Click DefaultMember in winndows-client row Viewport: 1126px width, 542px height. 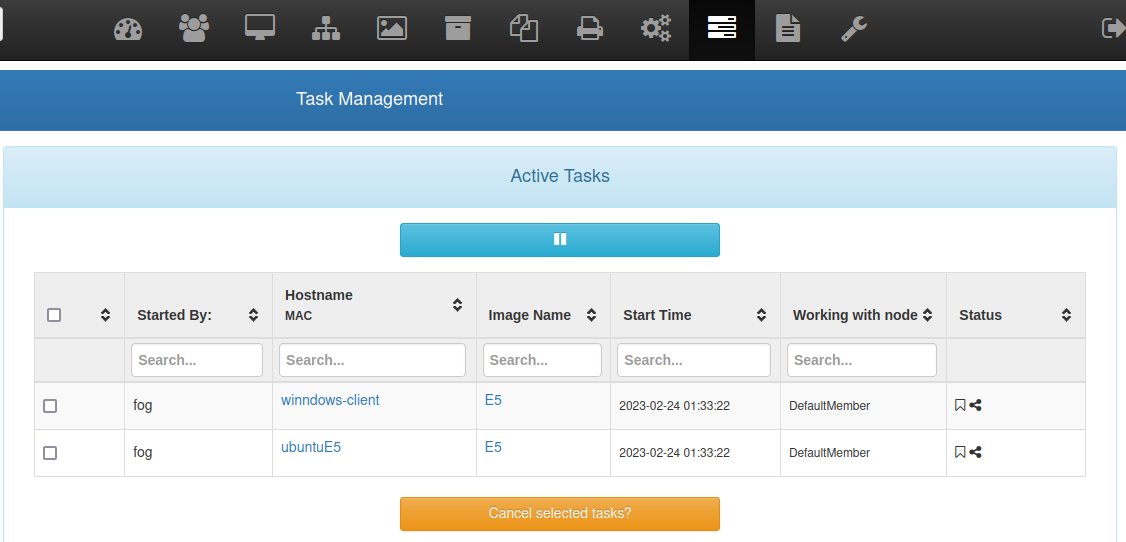(x=829, y=406)
